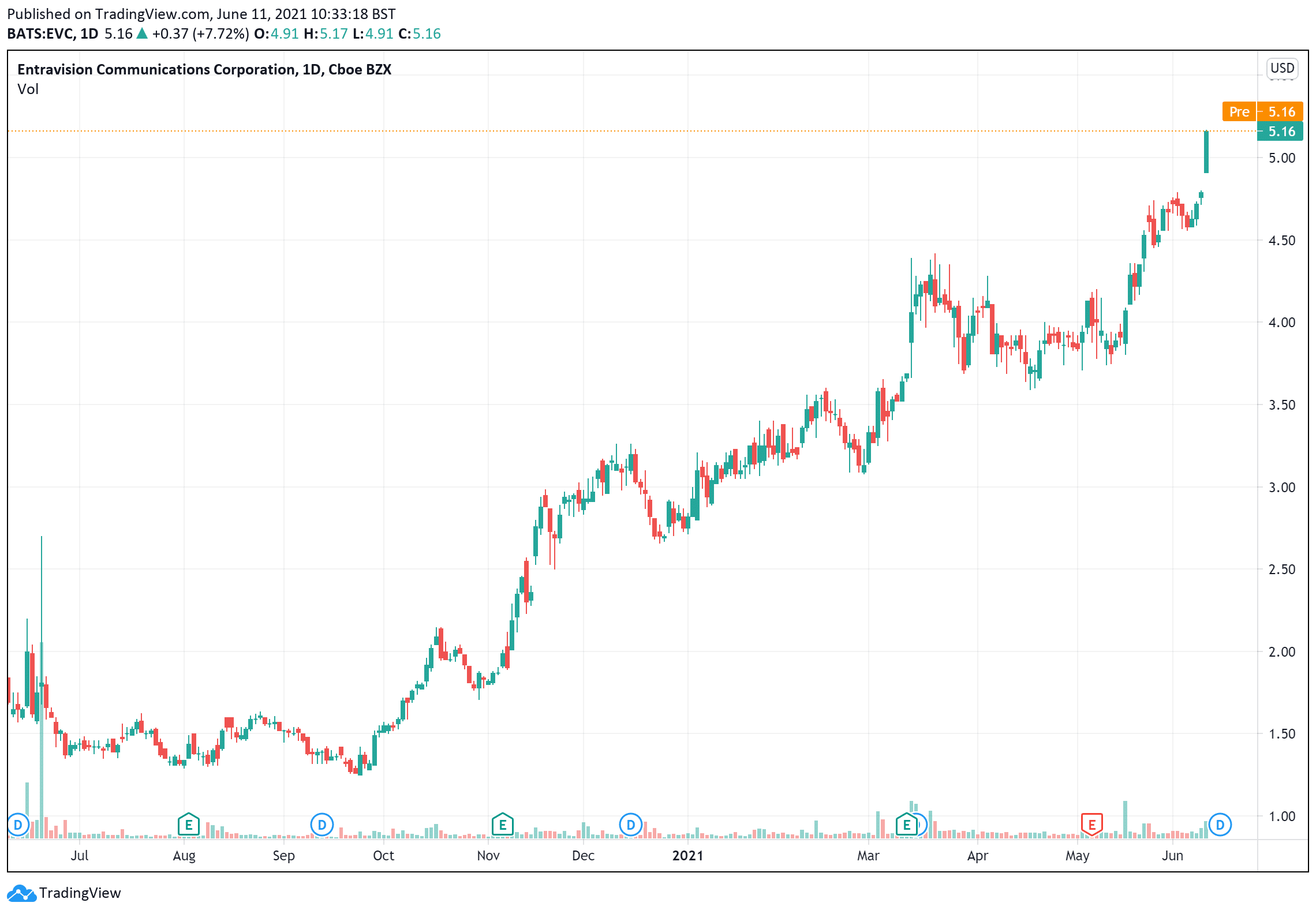Image resolution: width=1316 pixels, height=914 pixels.
Task: Click the Jun label on time axis
Action: coord(1172,855)
